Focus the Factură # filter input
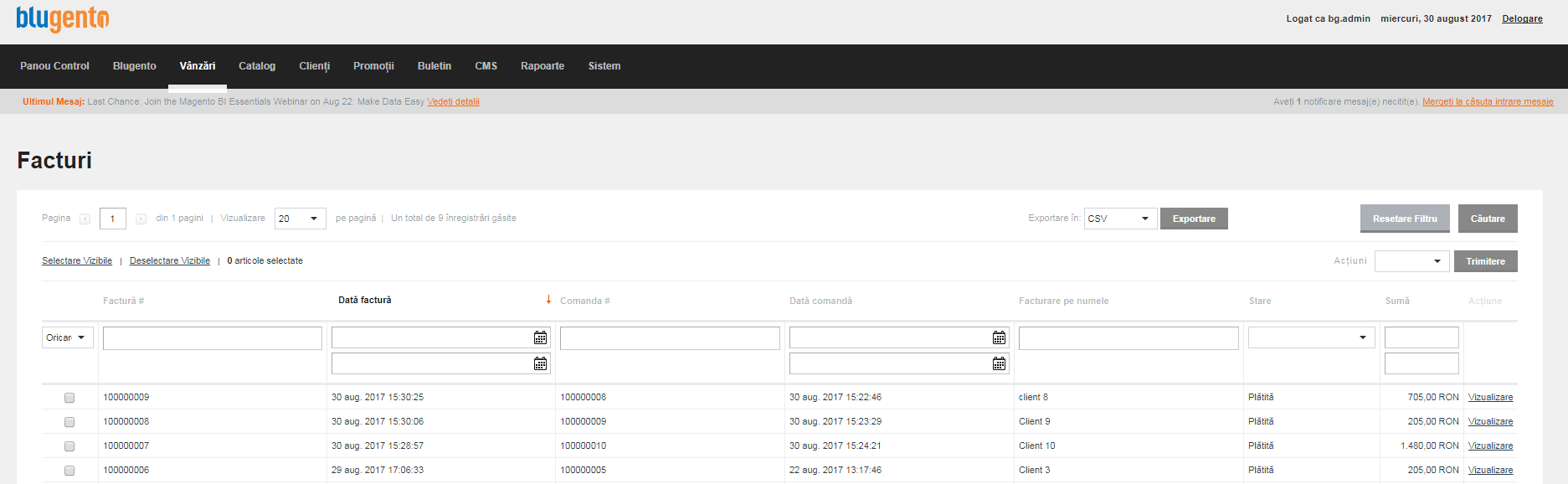 pyautogui.click(x=213, y=337)
